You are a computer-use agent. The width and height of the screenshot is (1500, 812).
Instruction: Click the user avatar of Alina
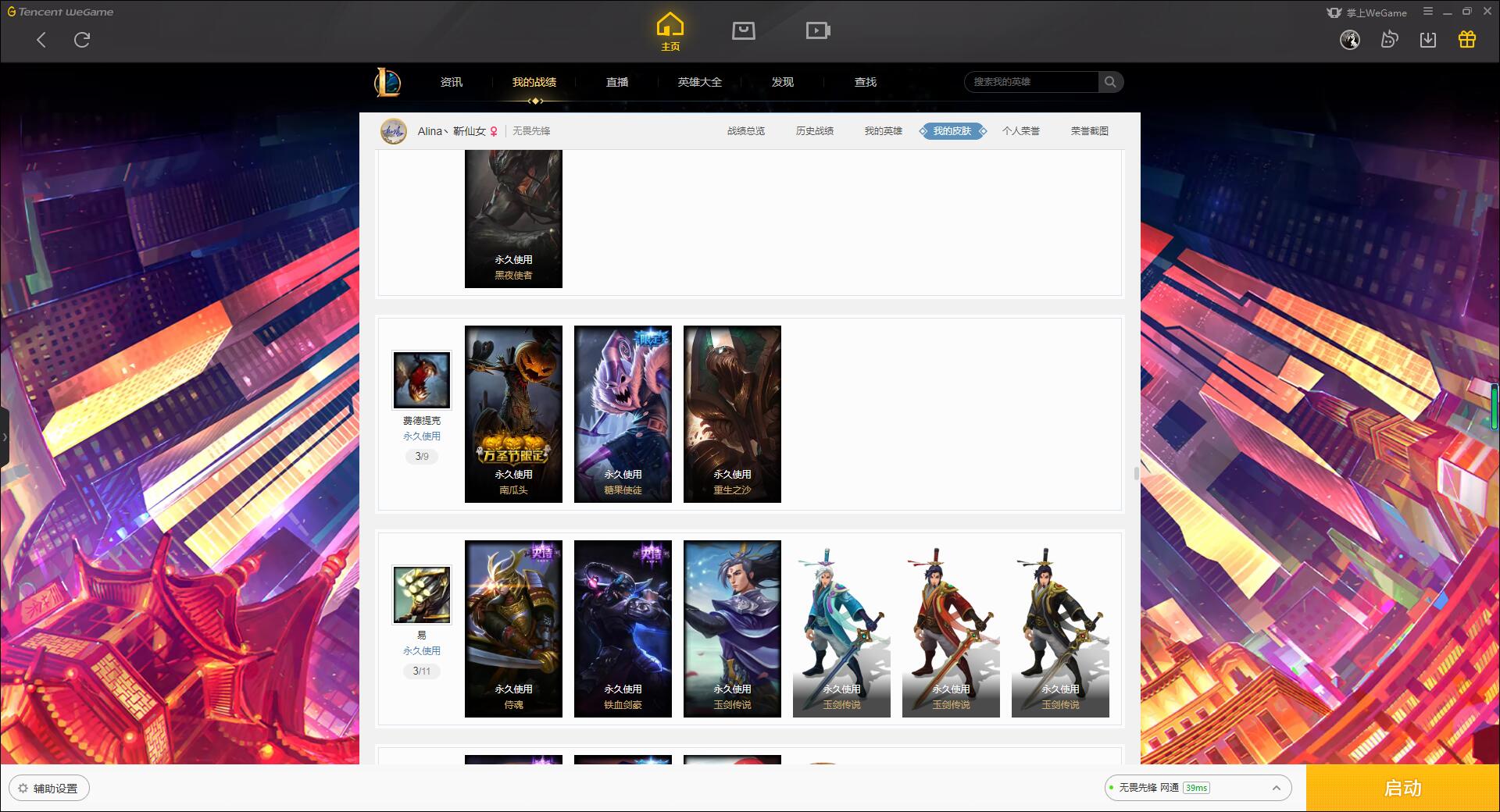tap(393, 131)
